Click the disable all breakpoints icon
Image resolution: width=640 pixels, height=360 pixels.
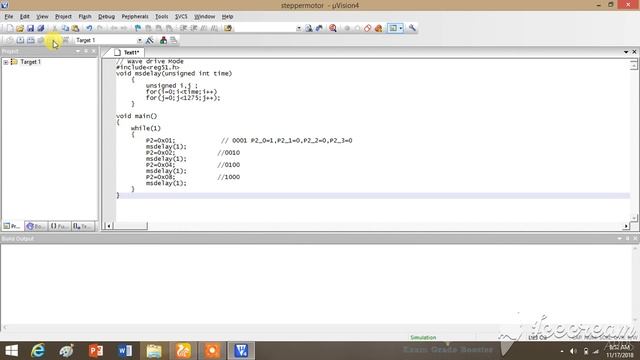point(368,28)
